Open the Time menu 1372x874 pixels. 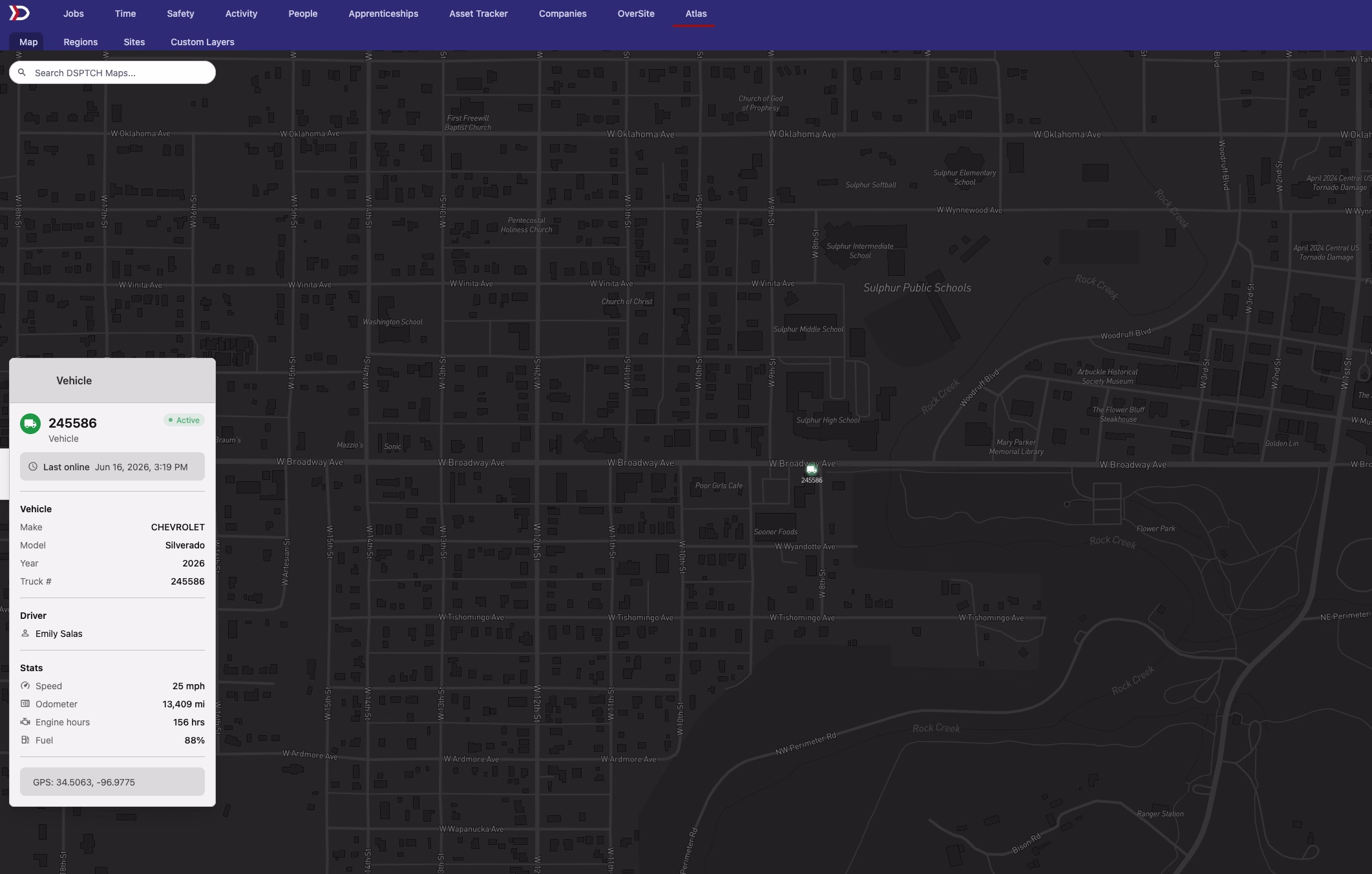tap(125, 14)
